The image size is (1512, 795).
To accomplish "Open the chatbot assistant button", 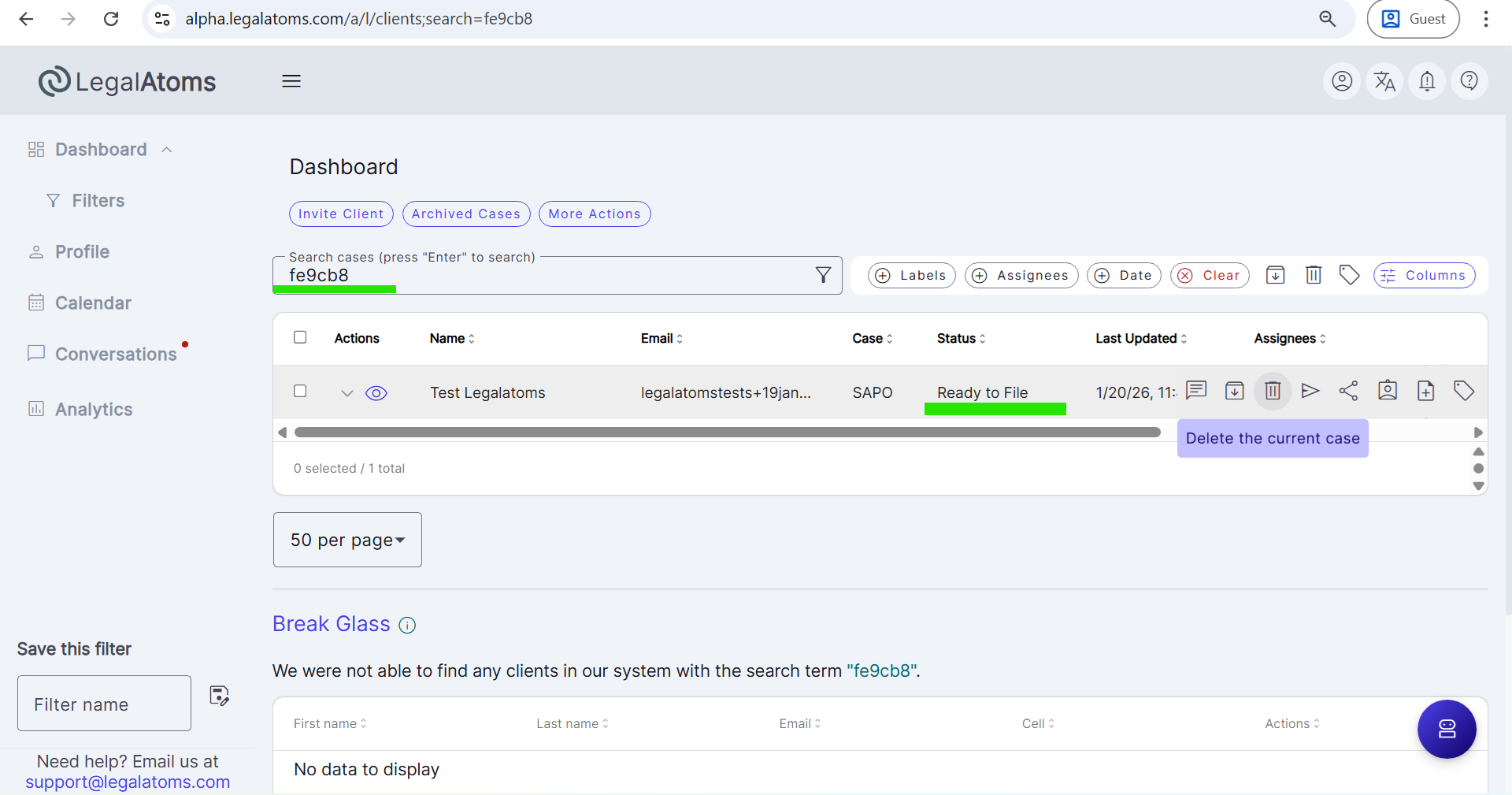I will coord(1446,729).
